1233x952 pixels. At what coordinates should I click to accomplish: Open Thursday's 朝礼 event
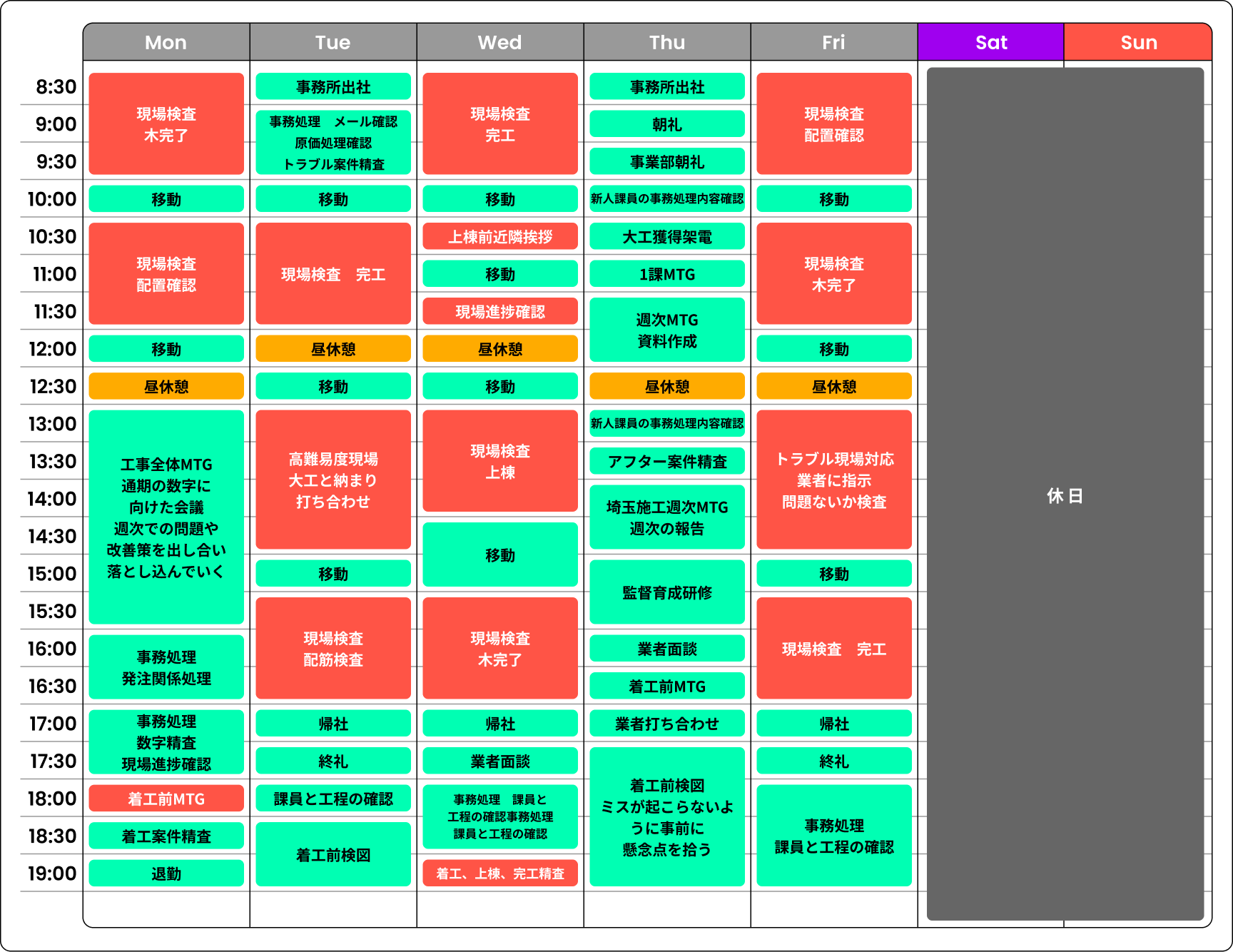click(667, 123)
